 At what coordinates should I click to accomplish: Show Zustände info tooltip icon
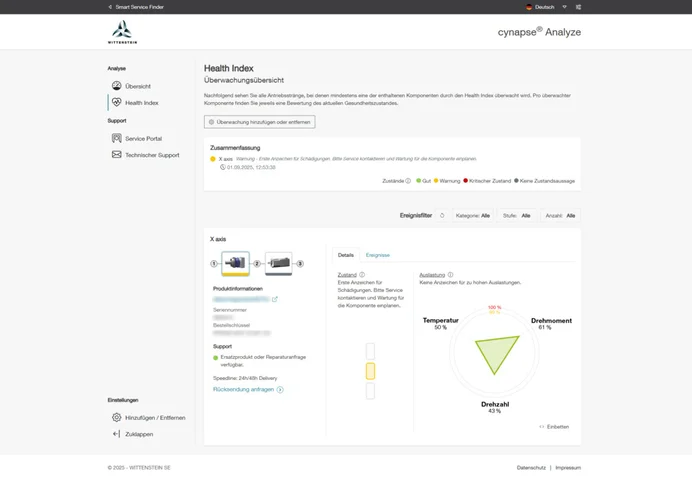click(408, 181)
